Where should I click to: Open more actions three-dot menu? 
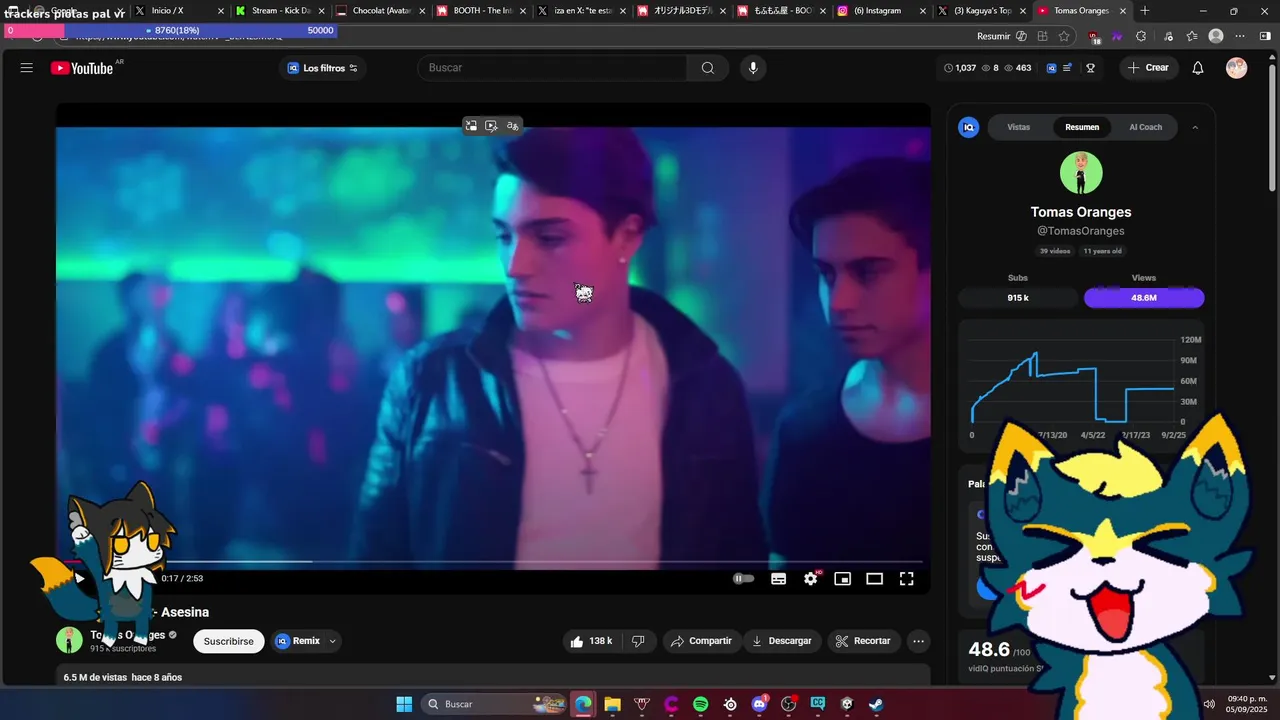918,641
